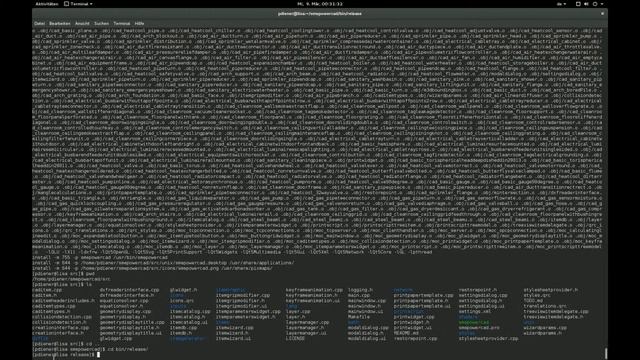
Task: Click file name restorepoint.cpp
Action: tap(415, 338)
